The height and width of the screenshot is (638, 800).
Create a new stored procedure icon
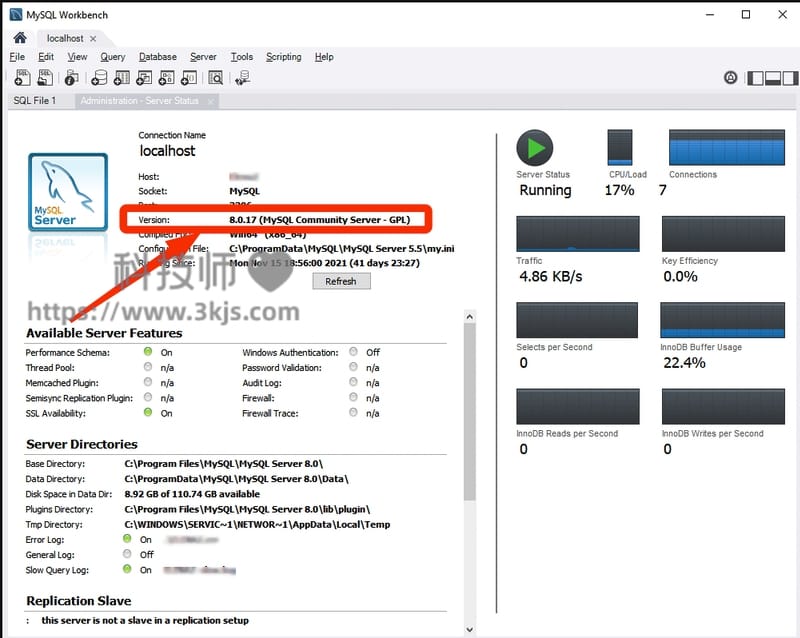click(x=166, y=78)
